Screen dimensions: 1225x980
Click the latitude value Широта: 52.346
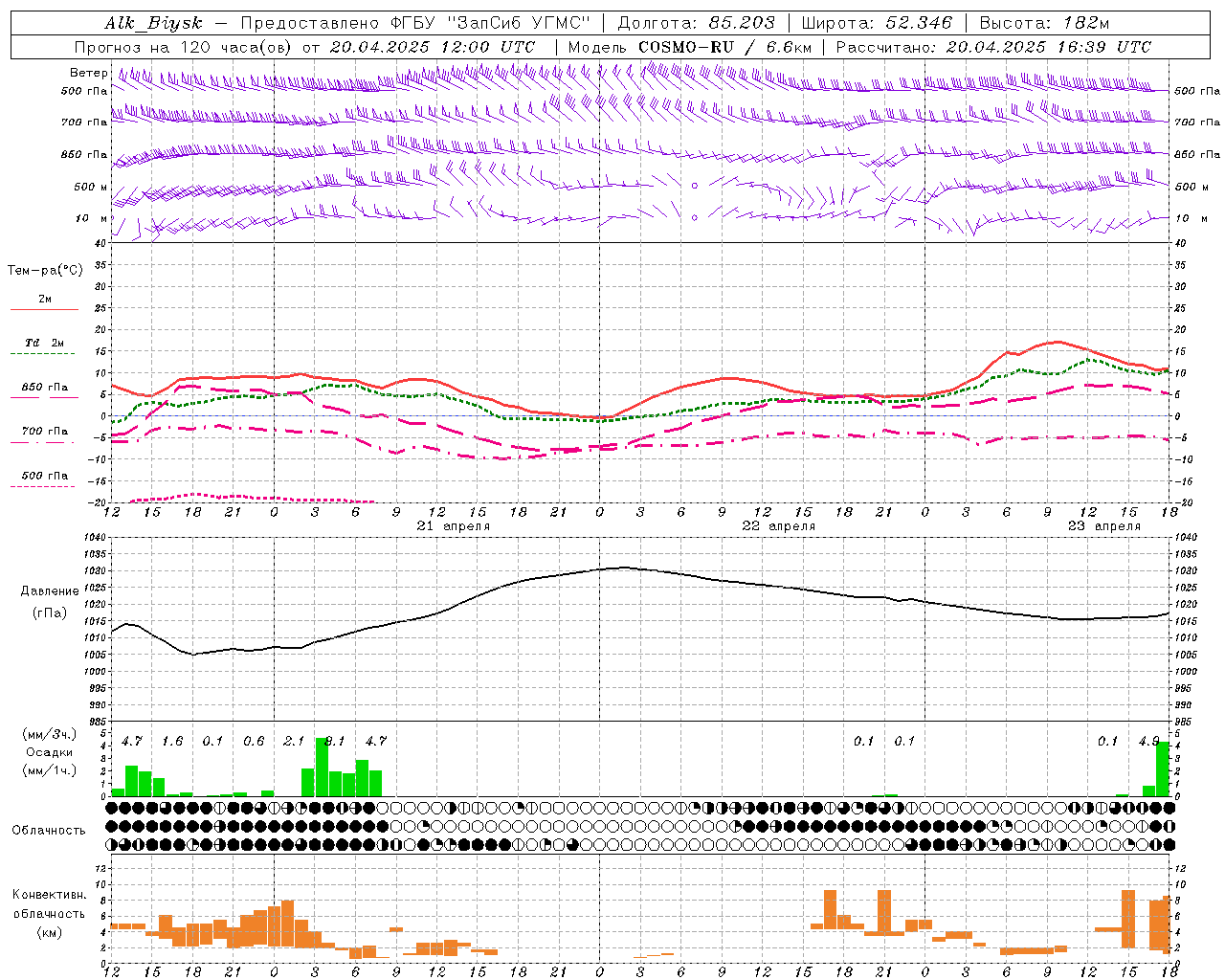point(877,23)
